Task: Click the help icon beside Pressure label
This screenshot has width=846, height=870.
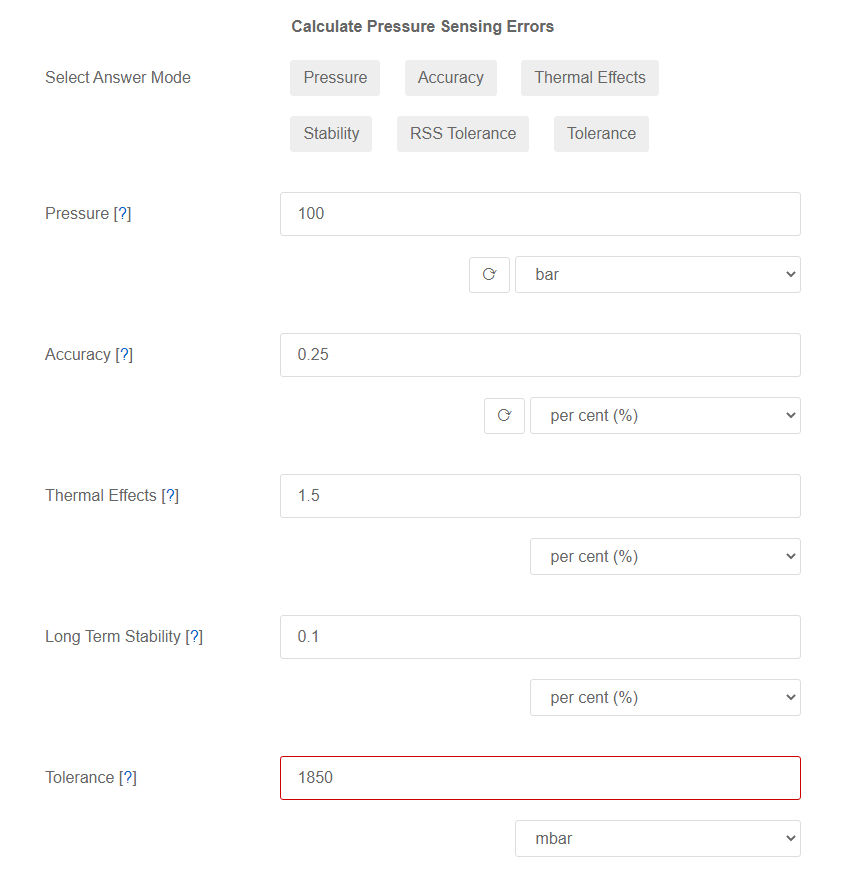Action: pyautogui.click(x=125, y=213)
